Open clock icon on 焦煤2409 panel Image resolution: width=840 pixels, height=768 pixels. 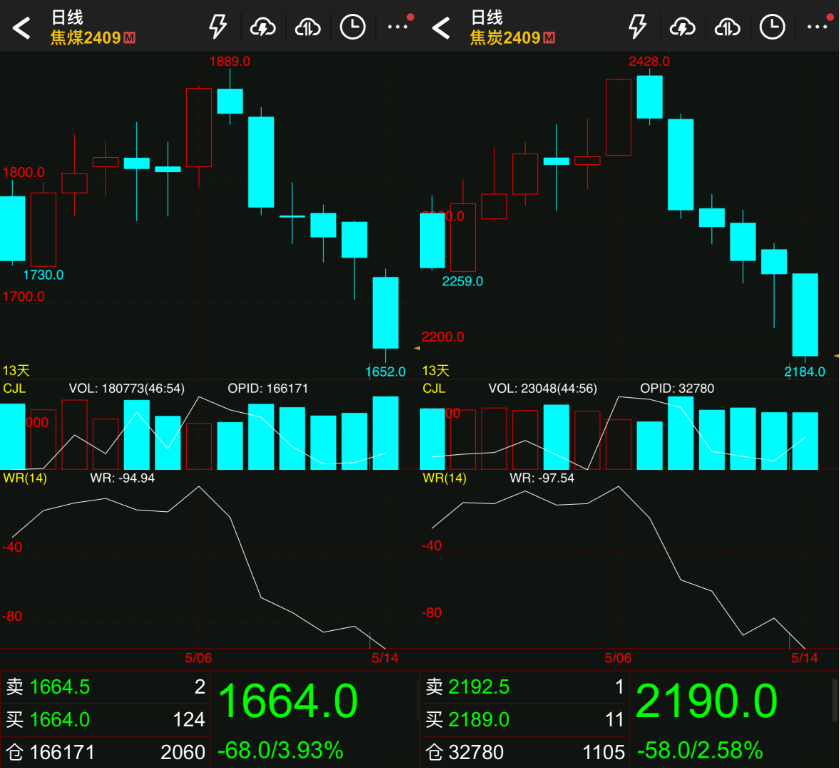(352, 27)
